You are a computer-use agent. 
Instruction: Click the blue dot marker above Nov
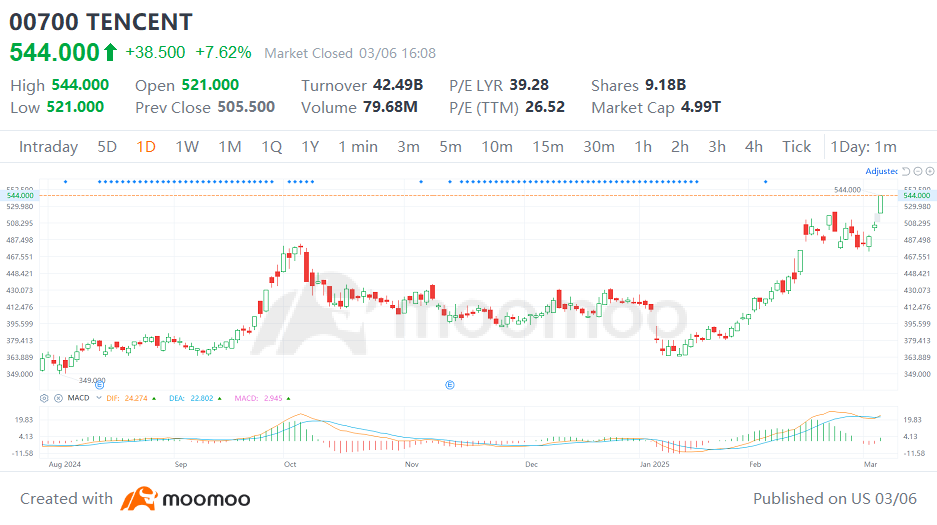(421, 182)
